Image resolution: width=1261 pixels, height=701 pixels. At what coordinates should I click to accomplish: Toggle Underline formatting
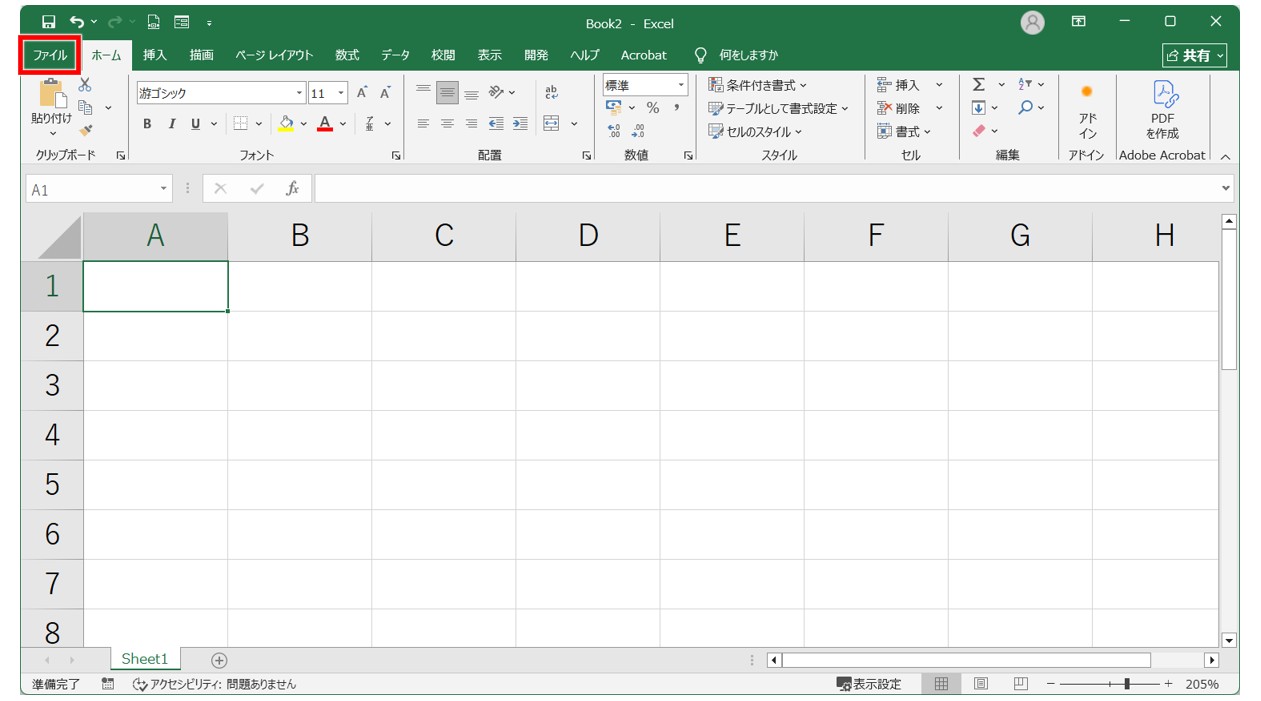click(x=195, y=124)
